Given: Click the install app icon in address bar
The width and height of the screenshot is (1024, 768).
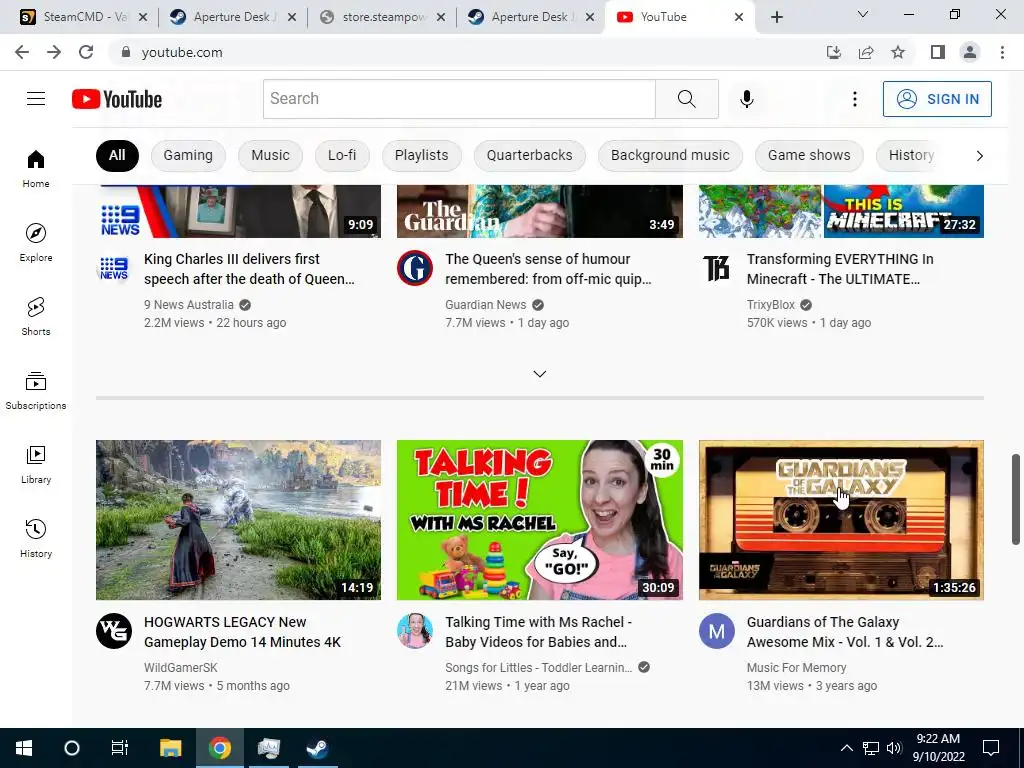Looking at the screenshot, I should (x=833, y=52).
